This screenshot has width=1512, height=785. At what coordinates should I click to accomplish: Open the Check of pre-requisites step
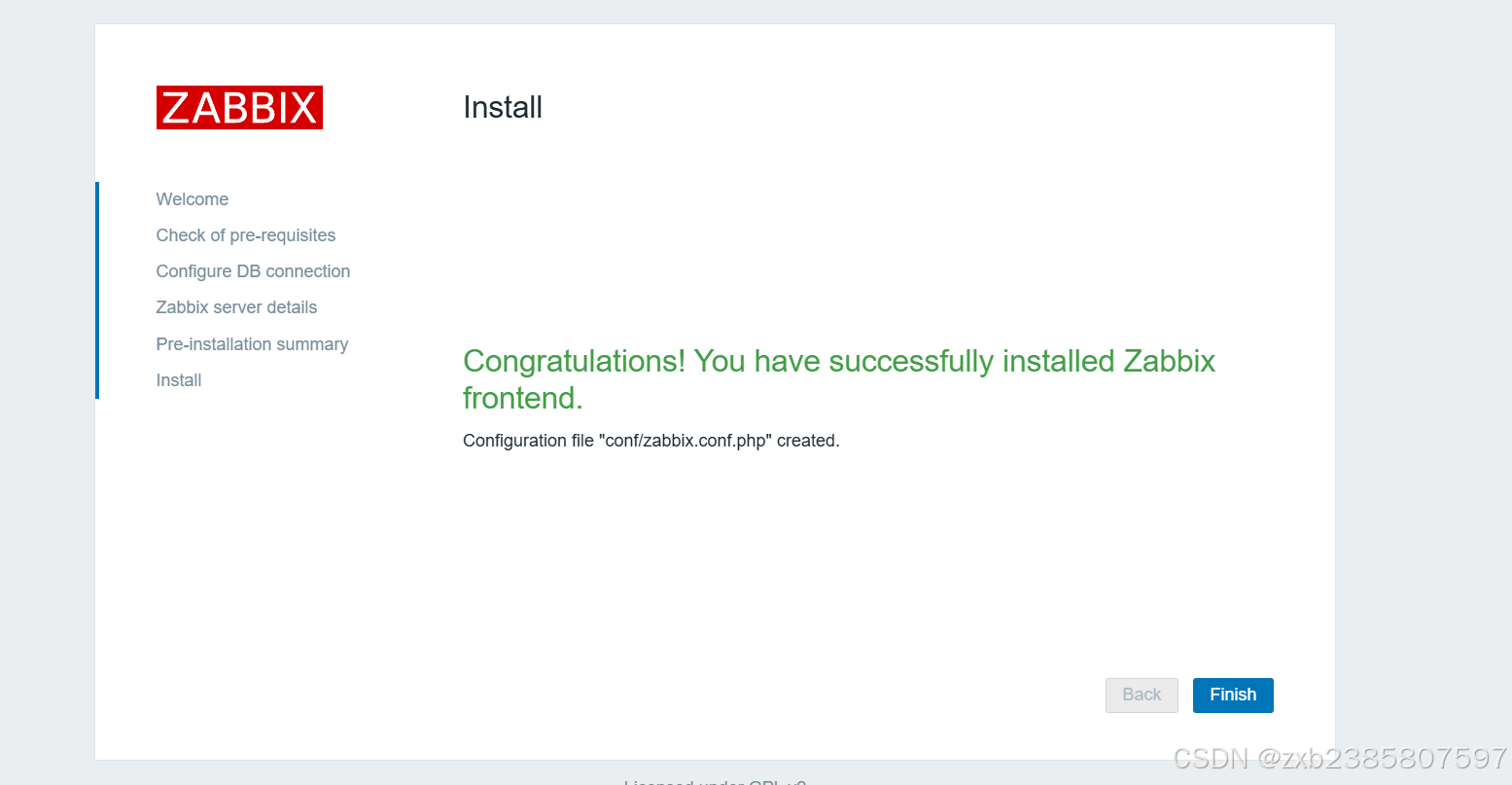(245, 234)
